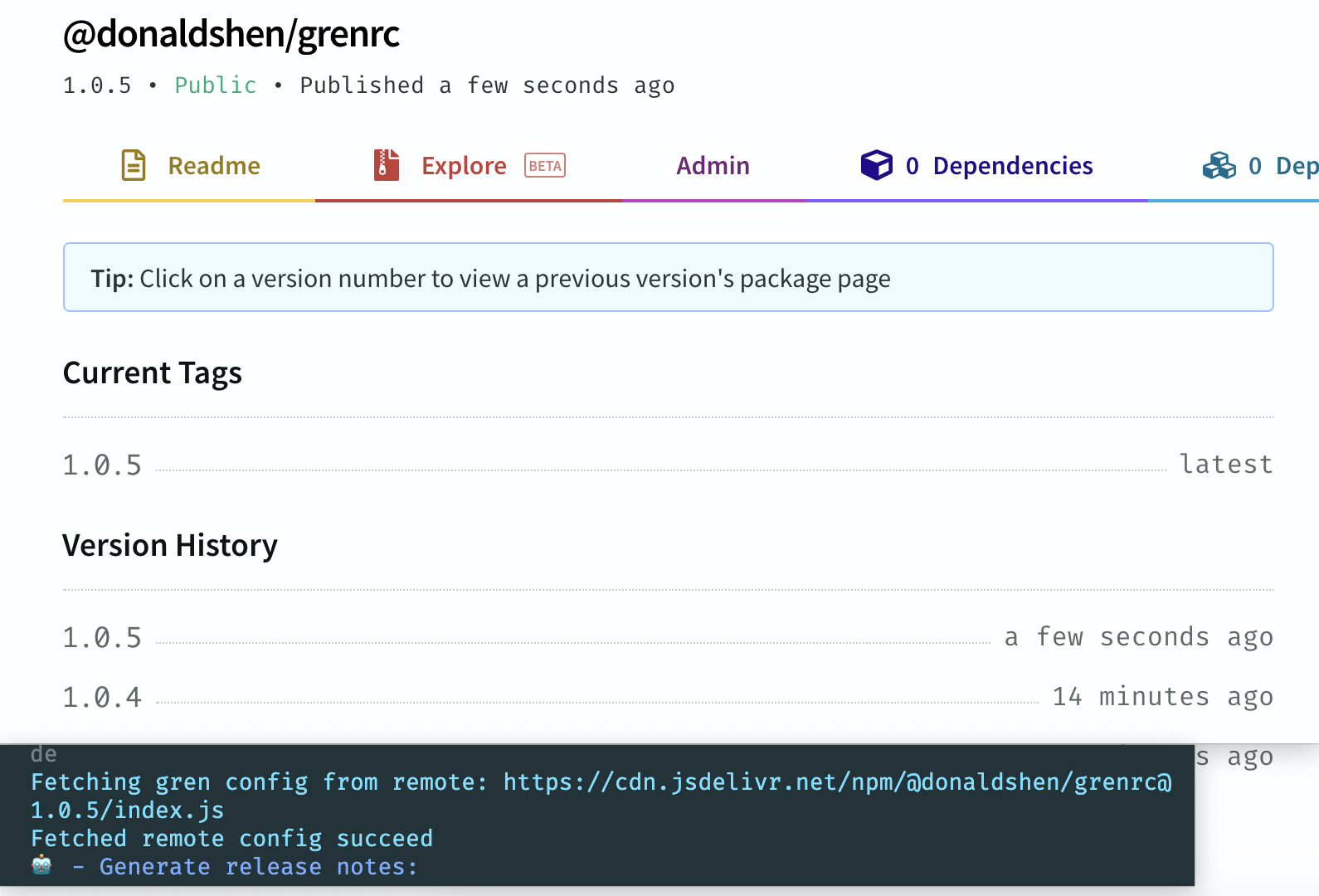Open version 1.0.5 in Version History
This screenshot has width=1319, height=896.
[102, 638]
